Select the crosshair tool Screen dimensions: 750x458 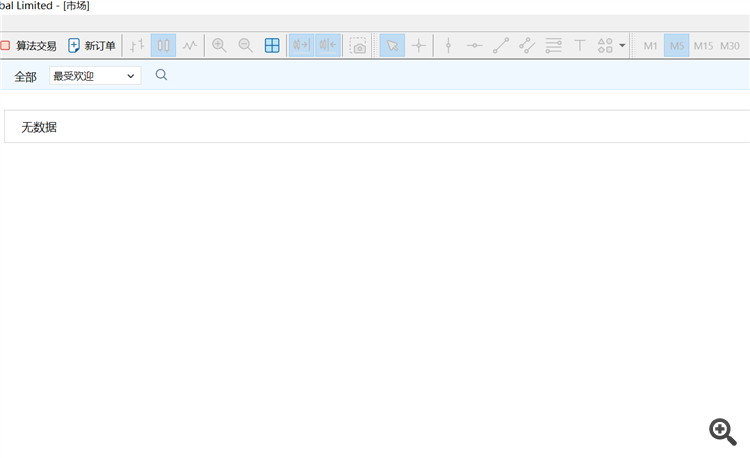click(419, 46)
